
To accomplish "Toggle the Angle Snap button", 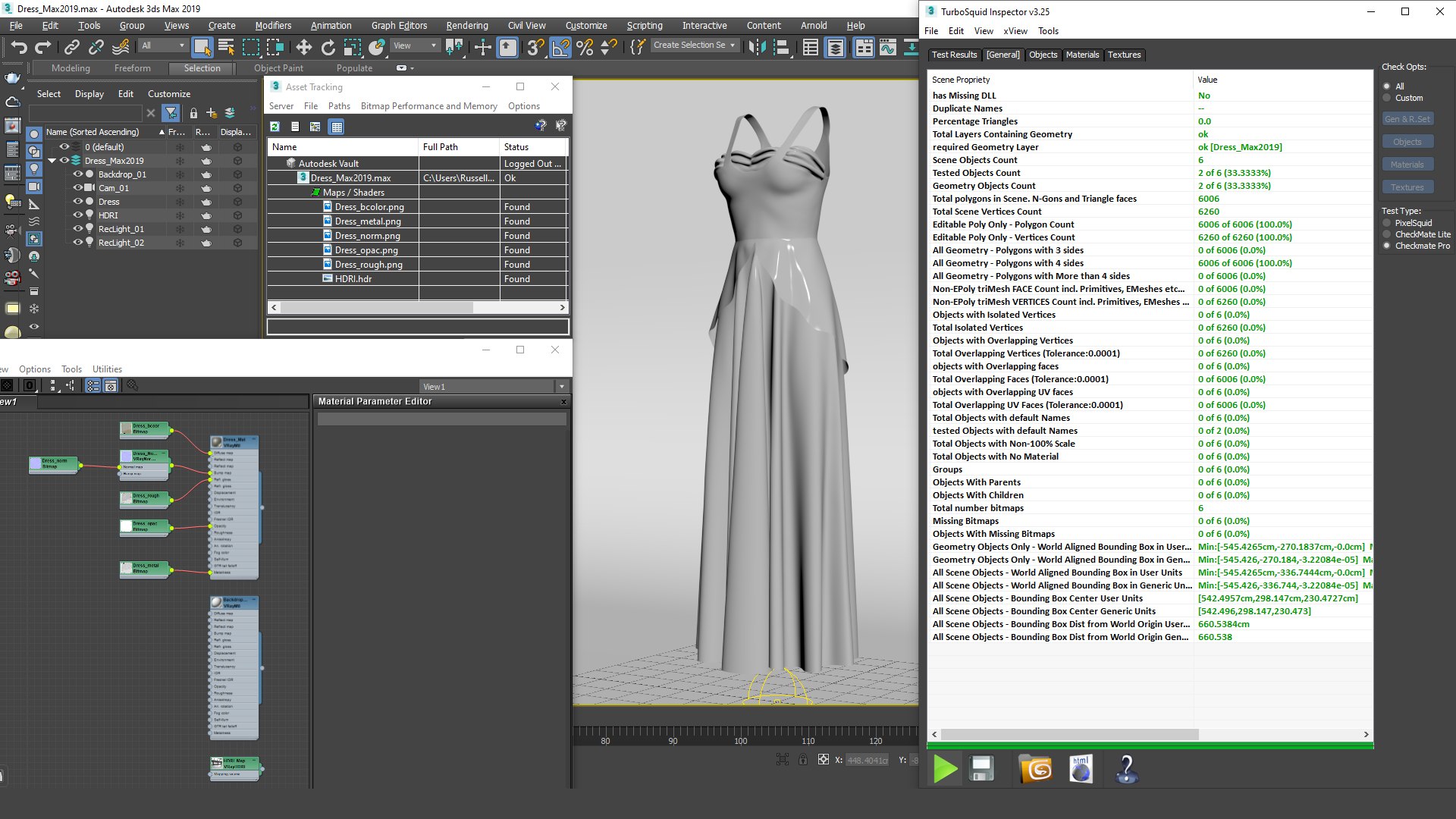I will (560, 47).
